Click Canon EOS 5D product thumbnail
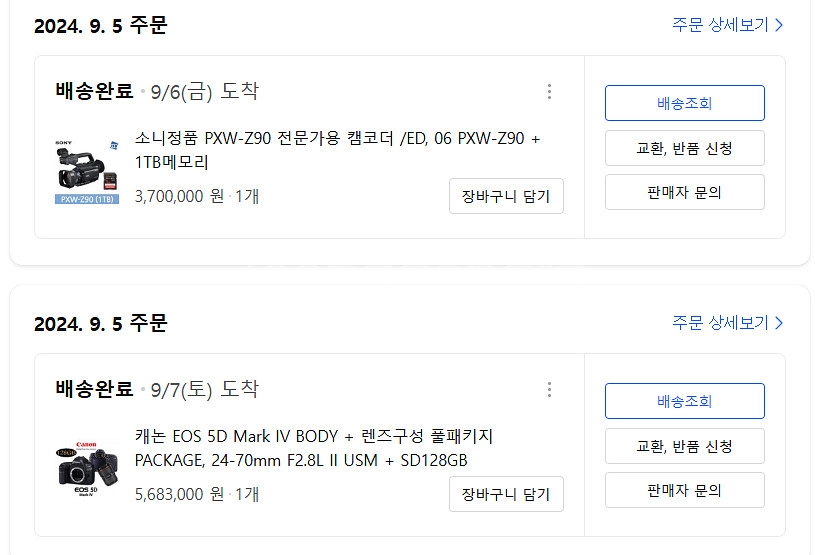The height and width of the screenshot is (555, 815). 87,469
